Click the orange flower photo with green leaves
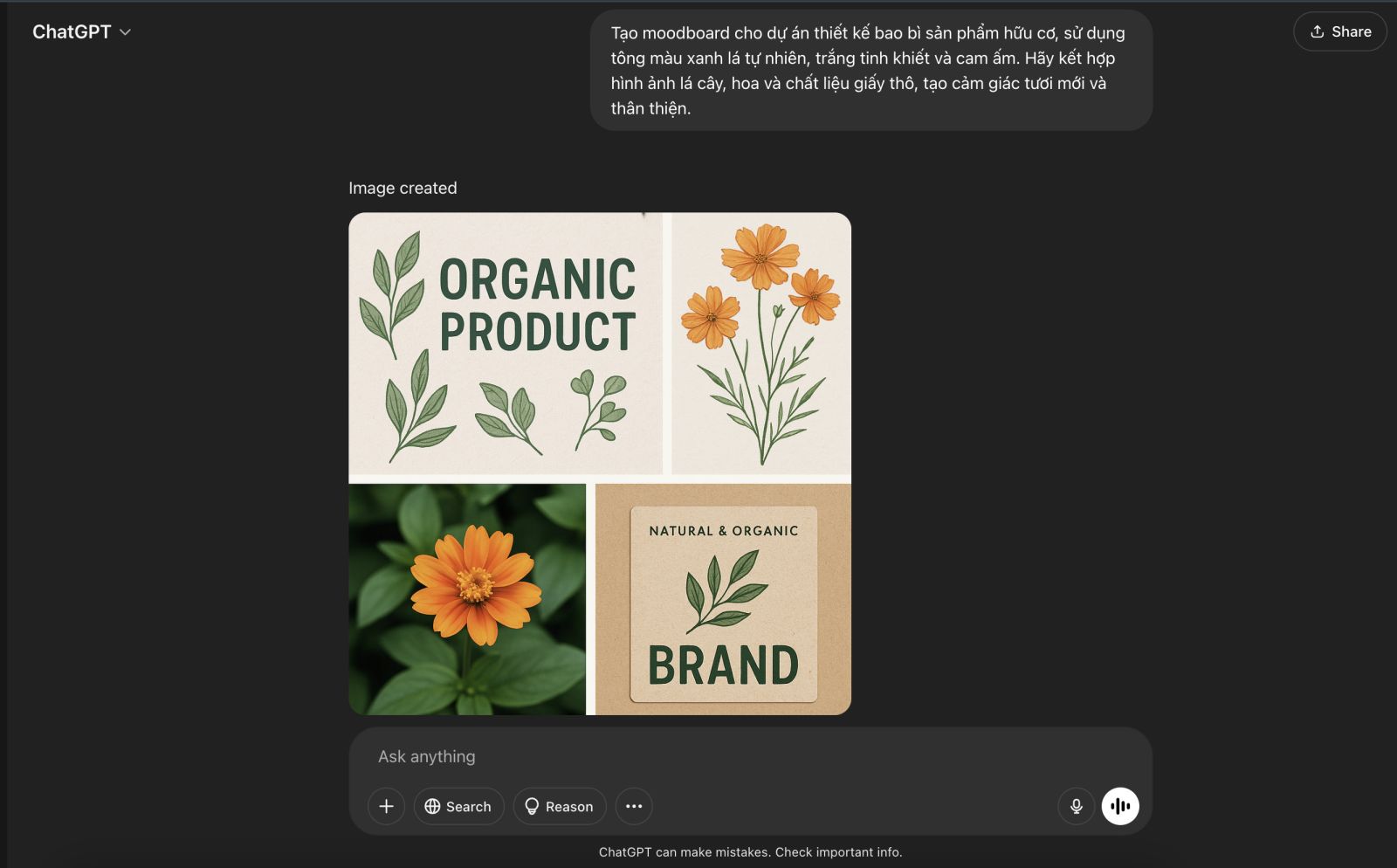 pyautogui.click(x=467, y=599)
